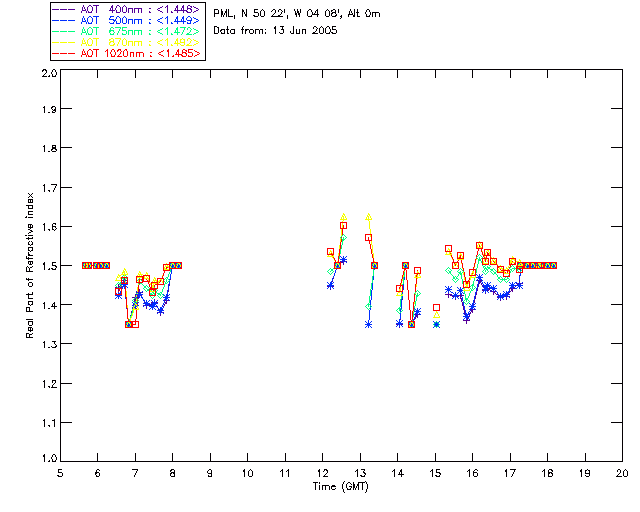
Task: Click the x-axis hour label 5
Action: (x=60, y=473)
